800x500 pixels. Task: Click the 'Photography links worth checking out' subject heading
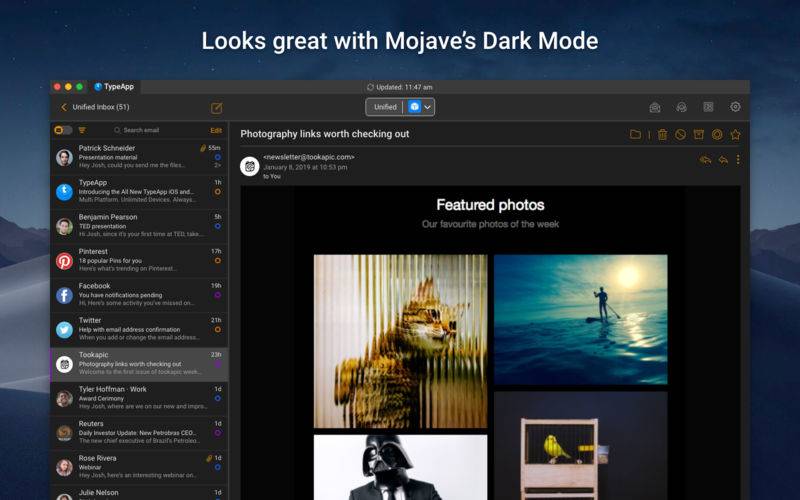click(324, 134)
